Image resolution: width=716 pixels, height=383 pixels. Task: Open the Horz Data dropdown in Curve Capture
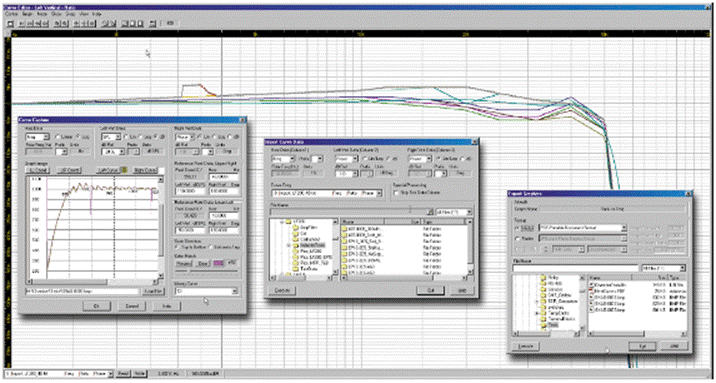tap(37, 137)
